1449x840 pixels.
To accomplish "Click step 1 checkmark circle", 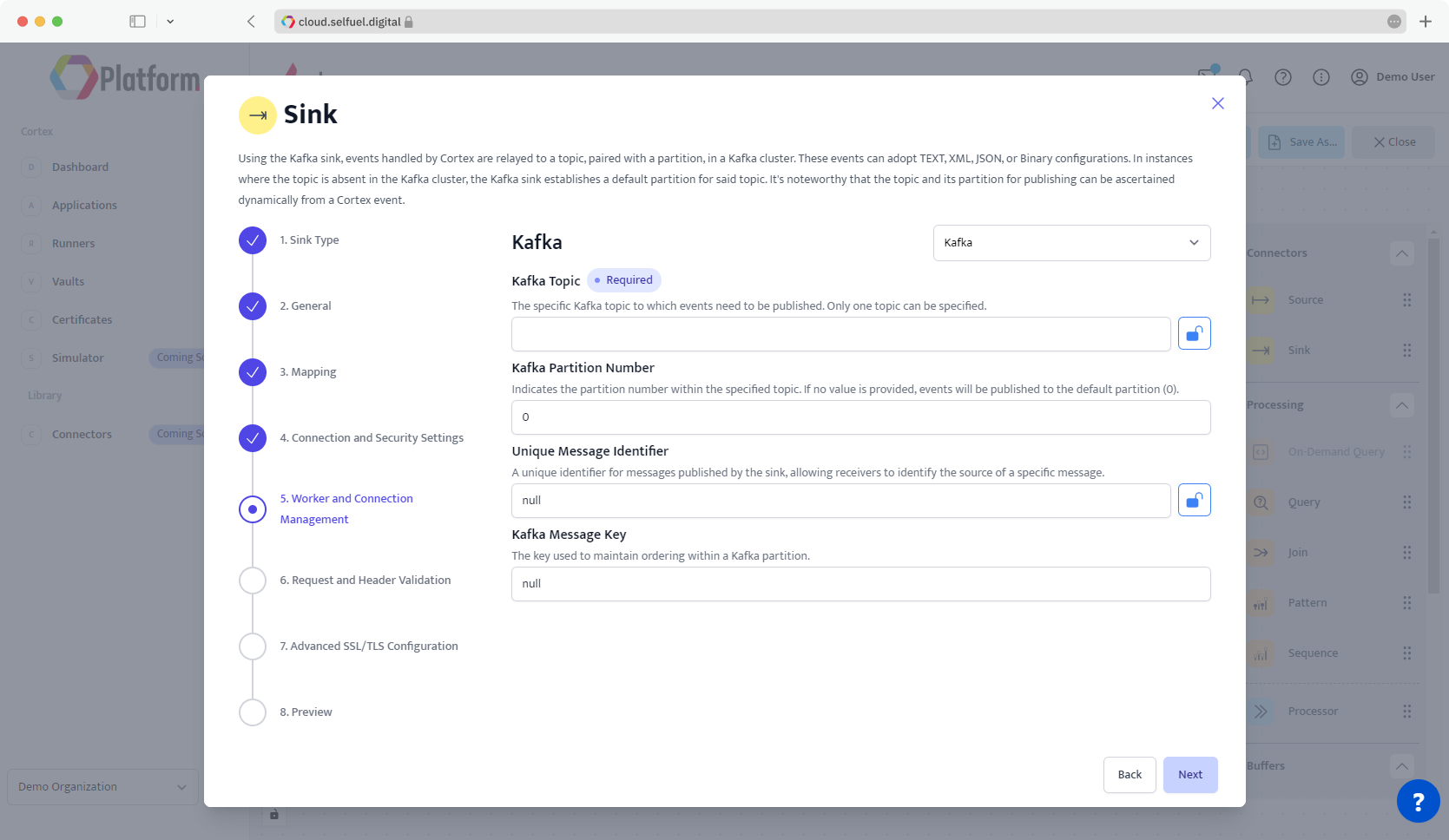I will 253,240.
